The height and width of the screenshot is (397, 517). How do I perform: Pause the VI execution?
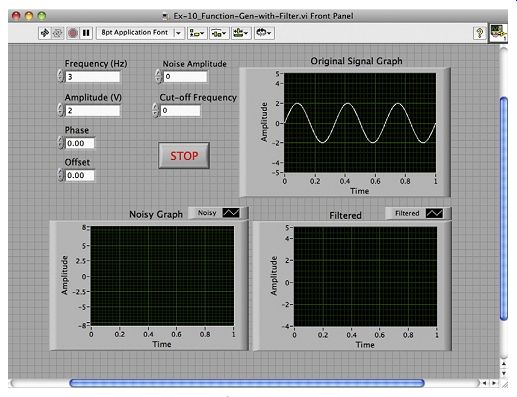point(86,33)
